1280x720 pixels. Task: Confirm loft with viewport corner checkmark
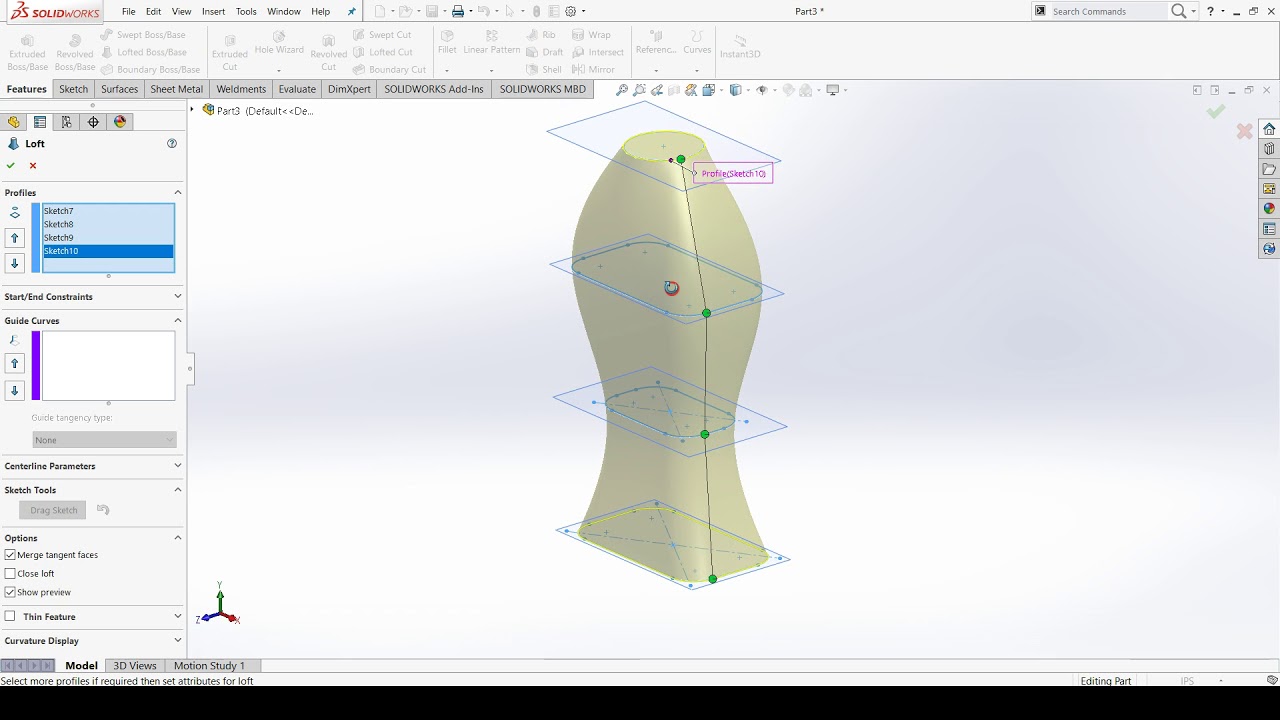pos(1216,112)
